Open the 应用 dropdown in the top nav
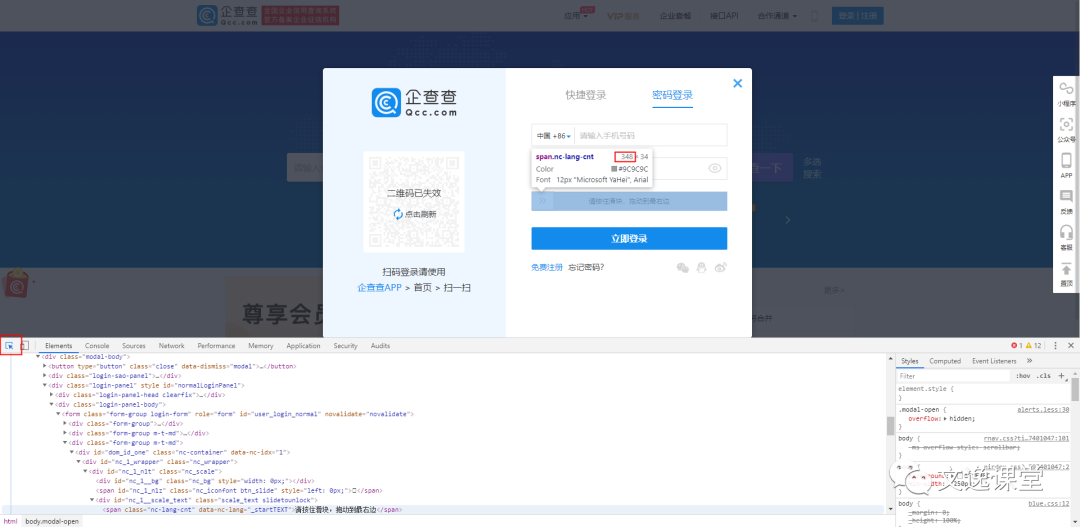Viewport: 1080px width, 527px height. (x=576, y=16)
